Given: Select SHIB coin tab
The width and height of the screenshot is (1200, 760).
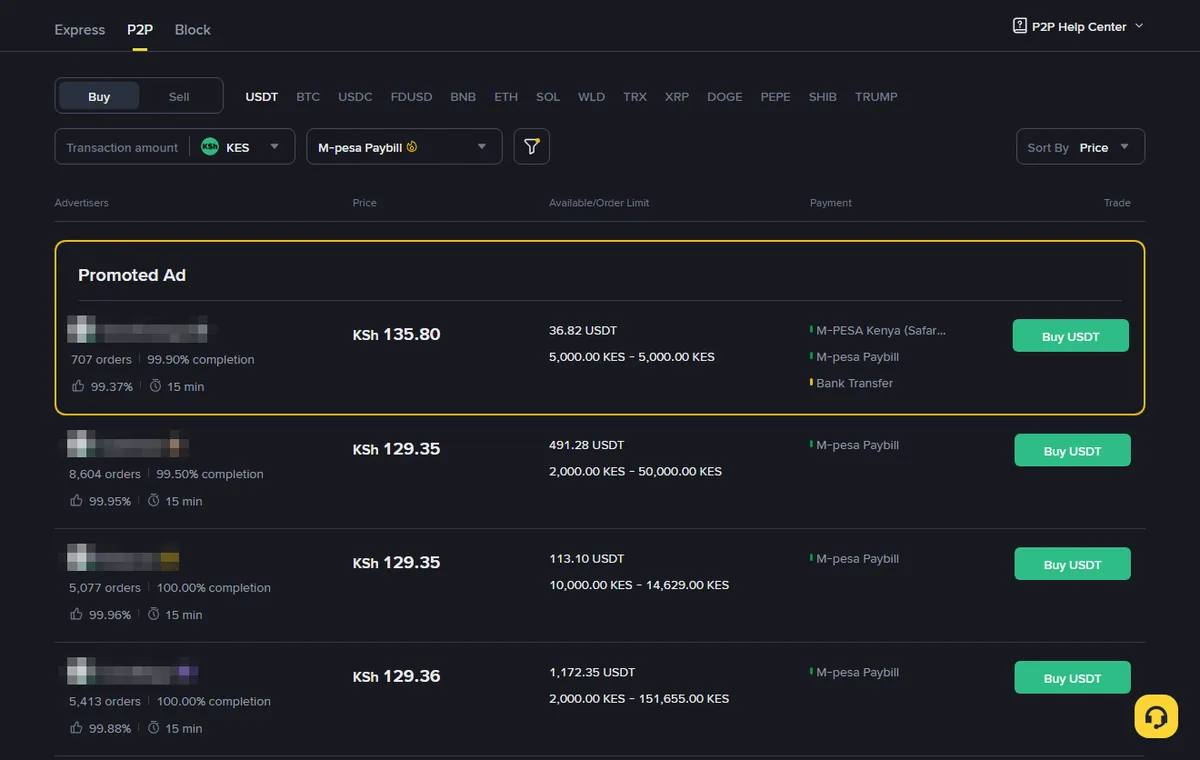Looking at the screenshot, I should pyautogui.click(x=822, y=97).
